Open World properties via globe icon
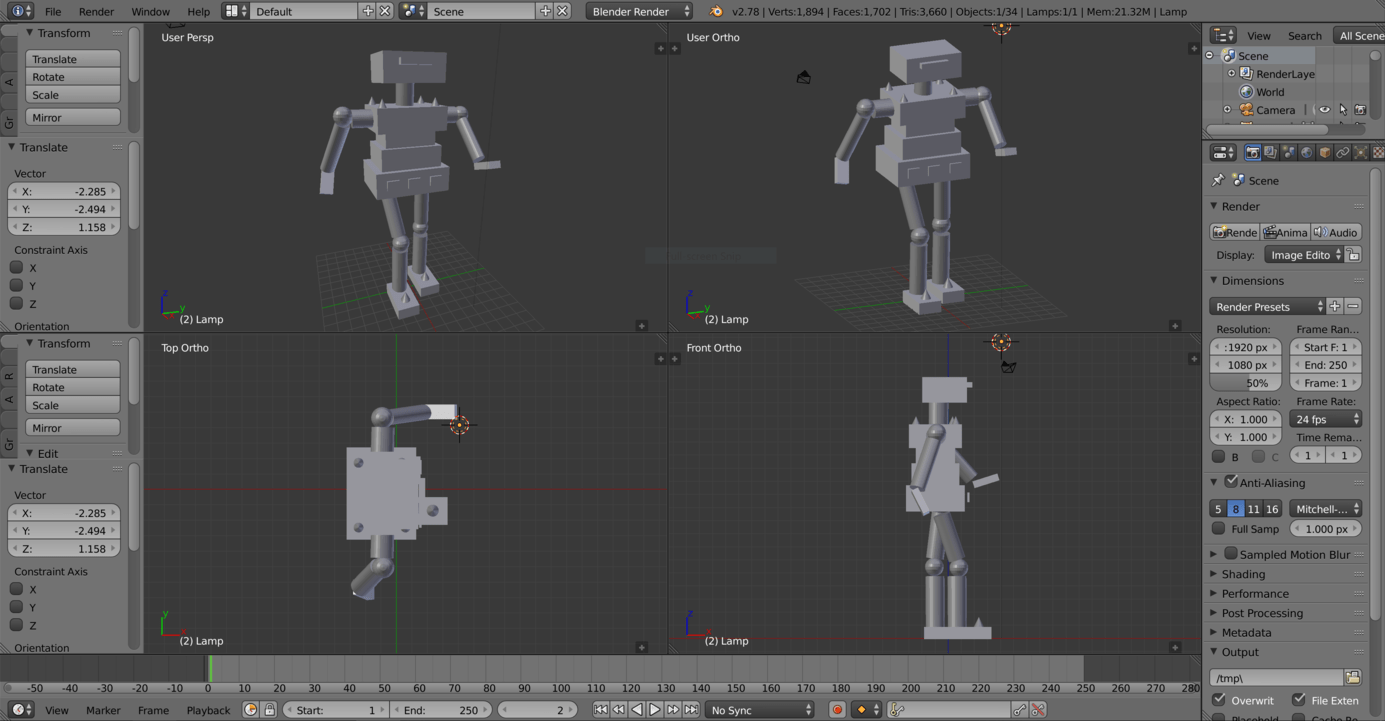 [x=1306, y=152]
